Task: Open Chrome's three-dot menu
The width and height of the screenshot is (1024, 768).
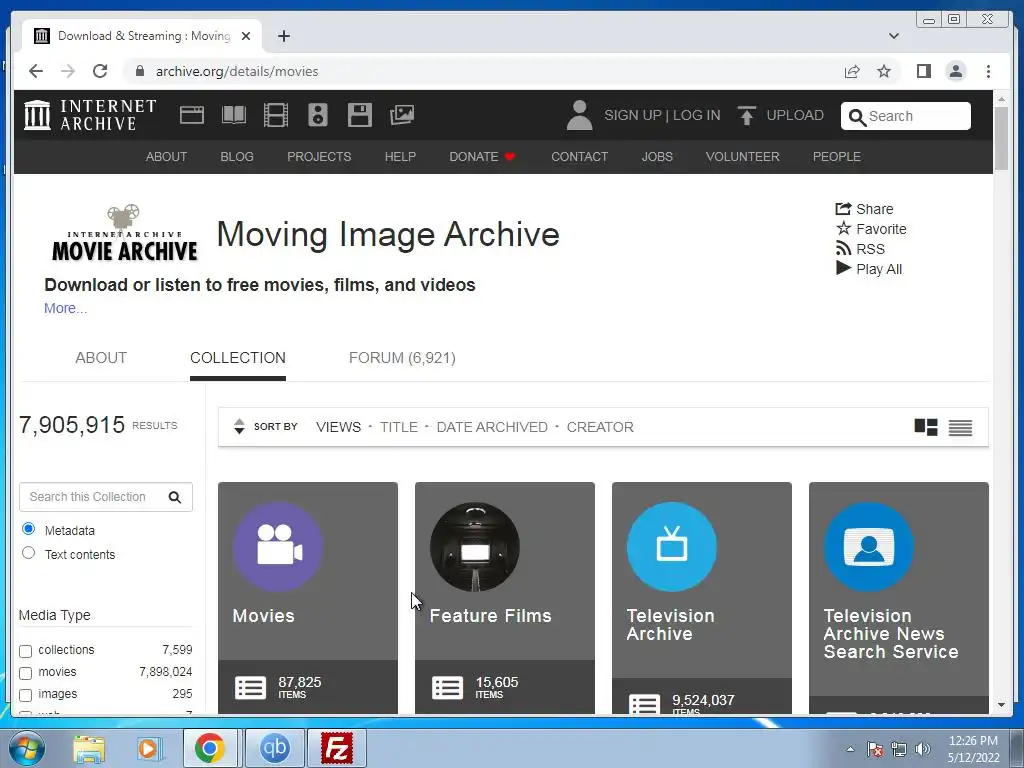Action: 988,71
